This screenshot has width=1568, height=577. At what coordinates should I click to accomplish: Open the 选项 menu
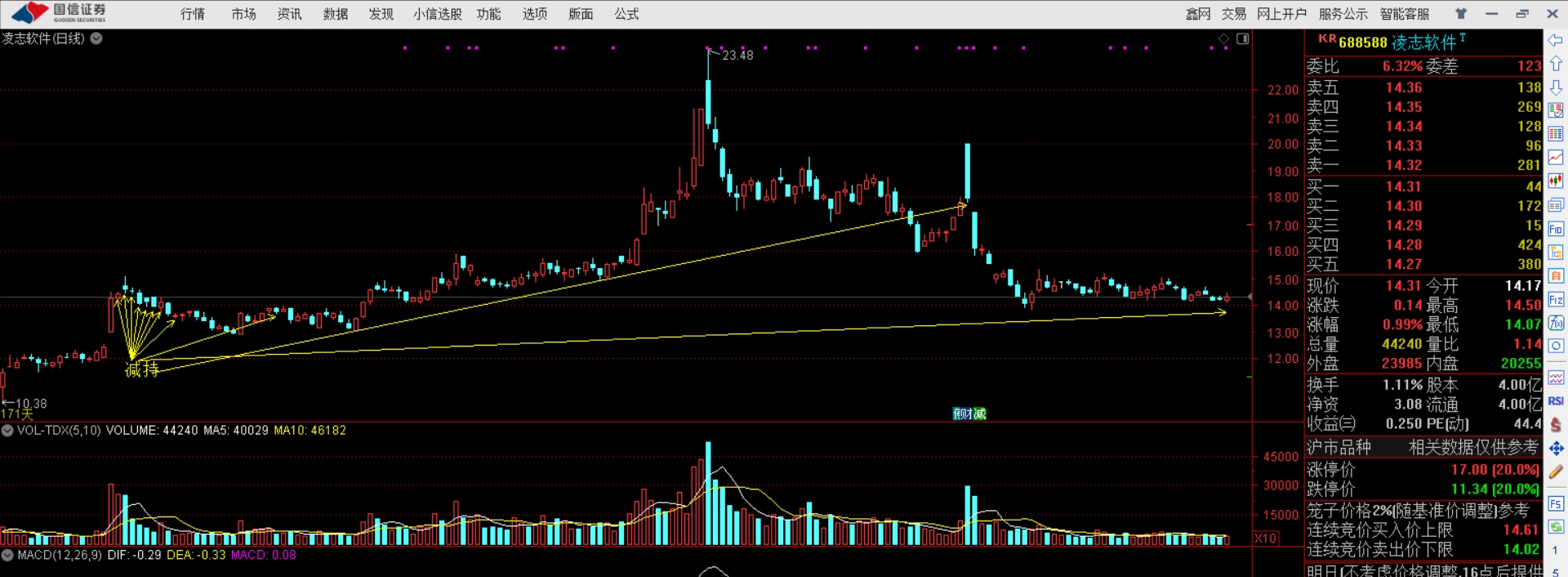[535, 14]
